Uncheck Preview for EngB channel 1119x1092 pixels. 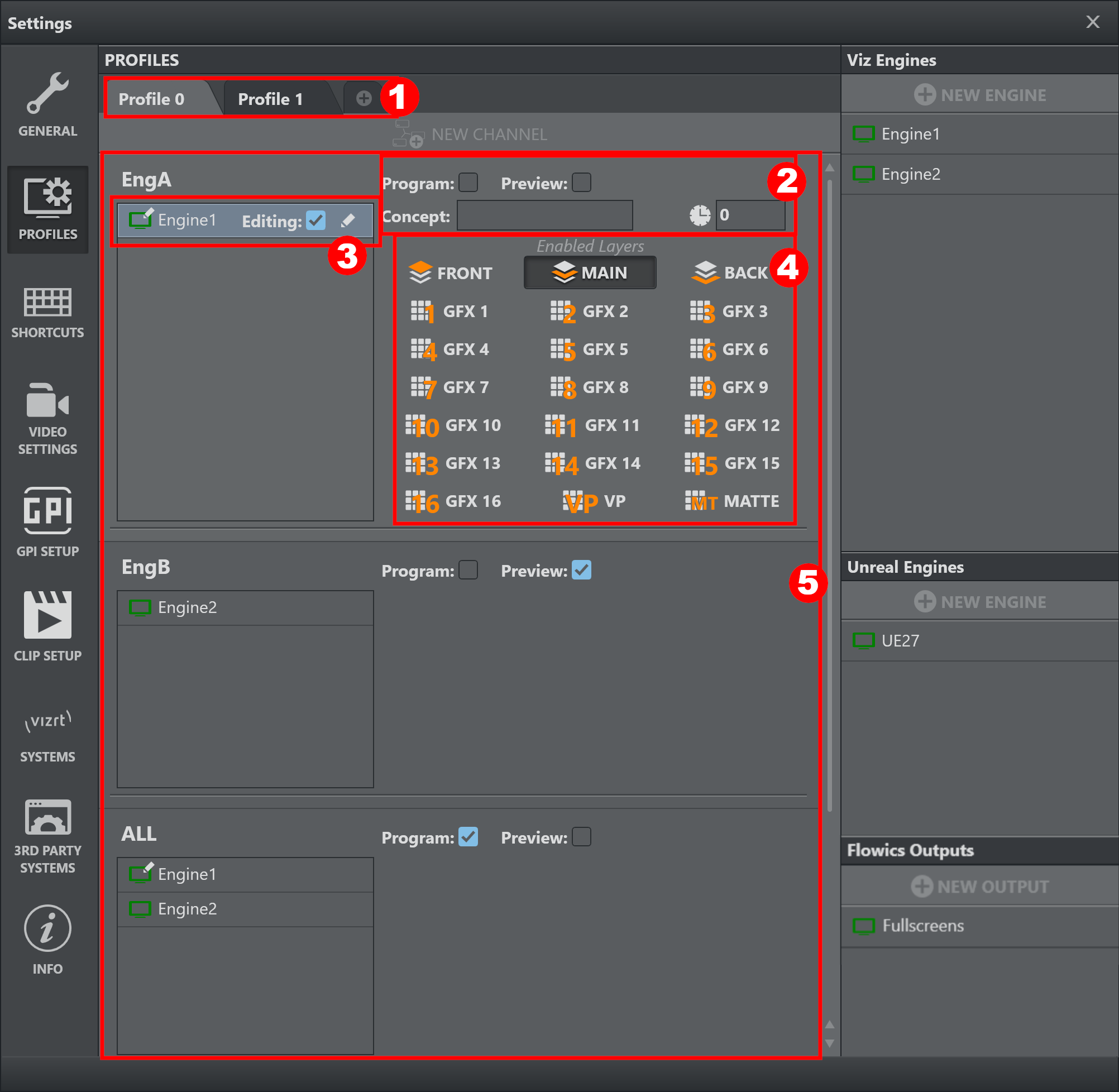(x=581, y=570)
